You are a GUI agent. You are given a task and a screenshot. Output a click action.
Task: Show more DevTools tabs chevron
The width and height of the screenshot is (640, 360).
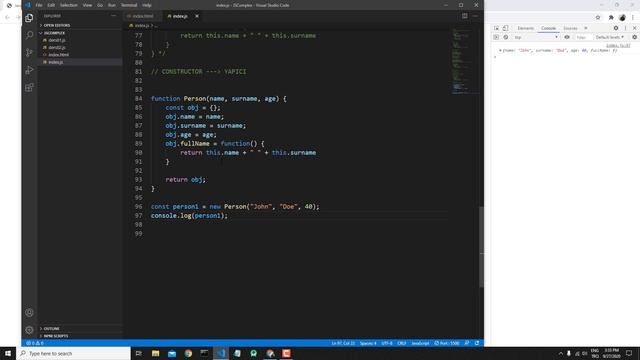coord(586,28)
